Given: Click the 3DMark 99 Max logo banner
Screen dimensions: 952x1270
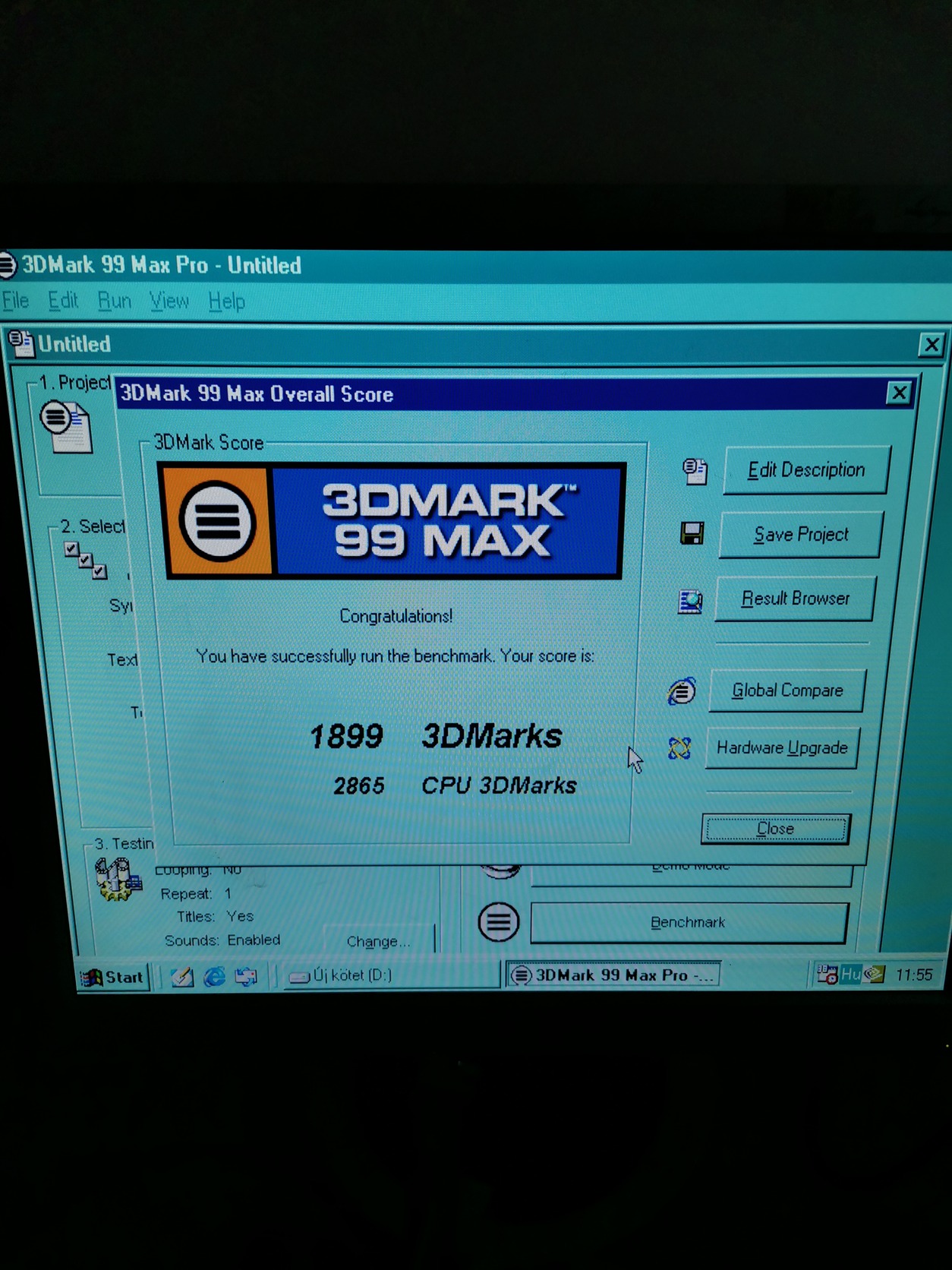Looking at the screenshot, I should [394, 521].
